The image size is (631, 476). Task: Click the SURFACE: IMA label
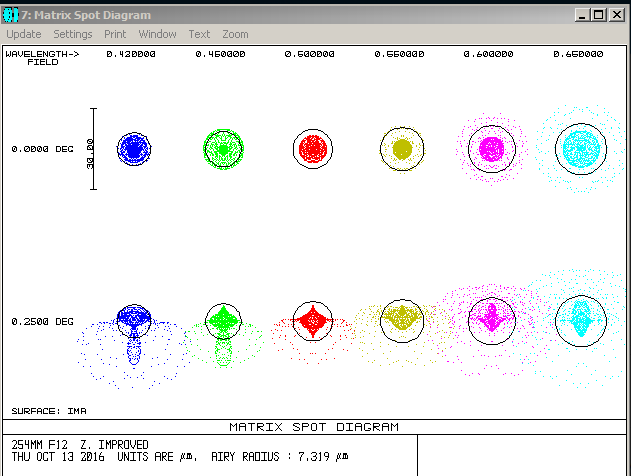[x=49, y=411]
